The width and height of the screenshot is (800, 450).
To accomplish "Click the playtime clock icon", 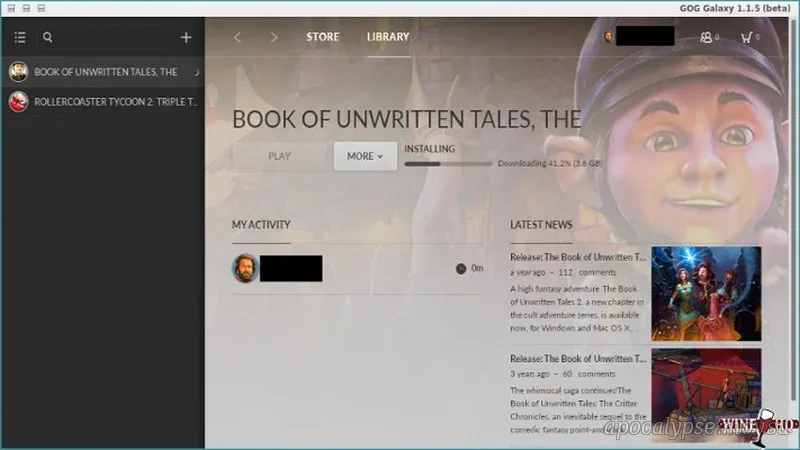I will [460, 268].
